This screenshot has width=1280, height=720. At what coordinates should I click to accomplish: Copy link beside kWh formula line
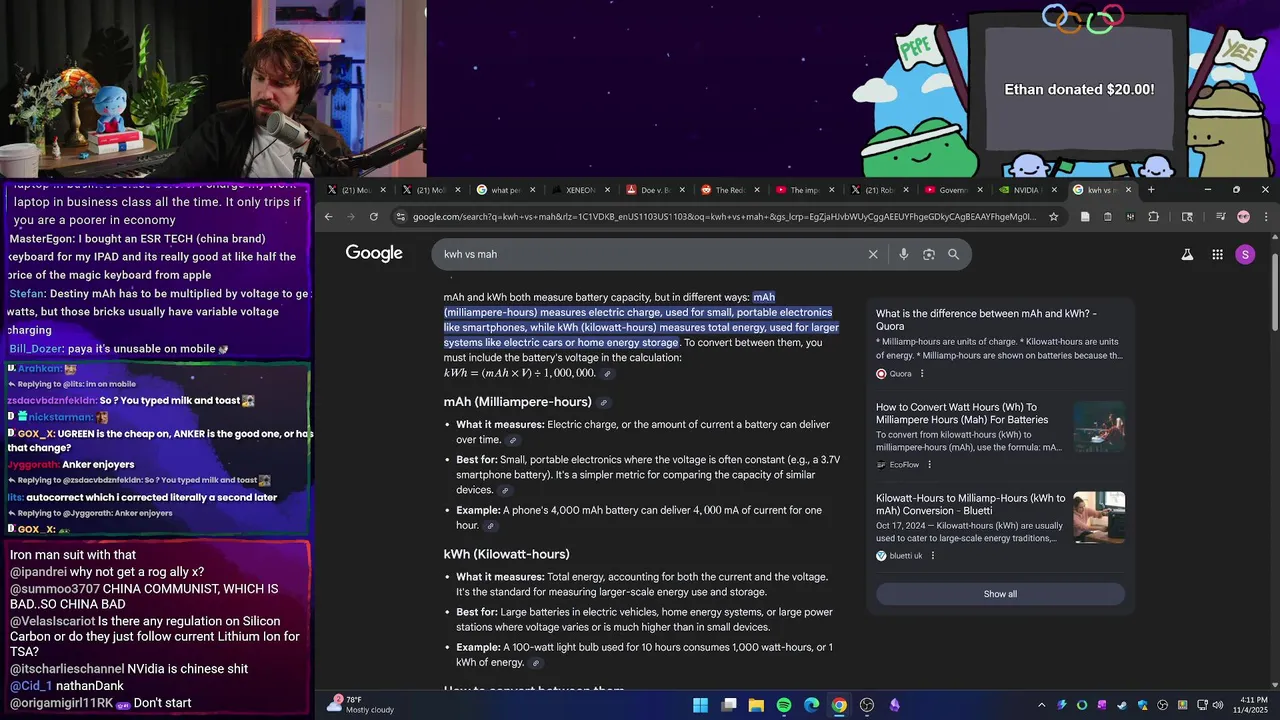607,374
